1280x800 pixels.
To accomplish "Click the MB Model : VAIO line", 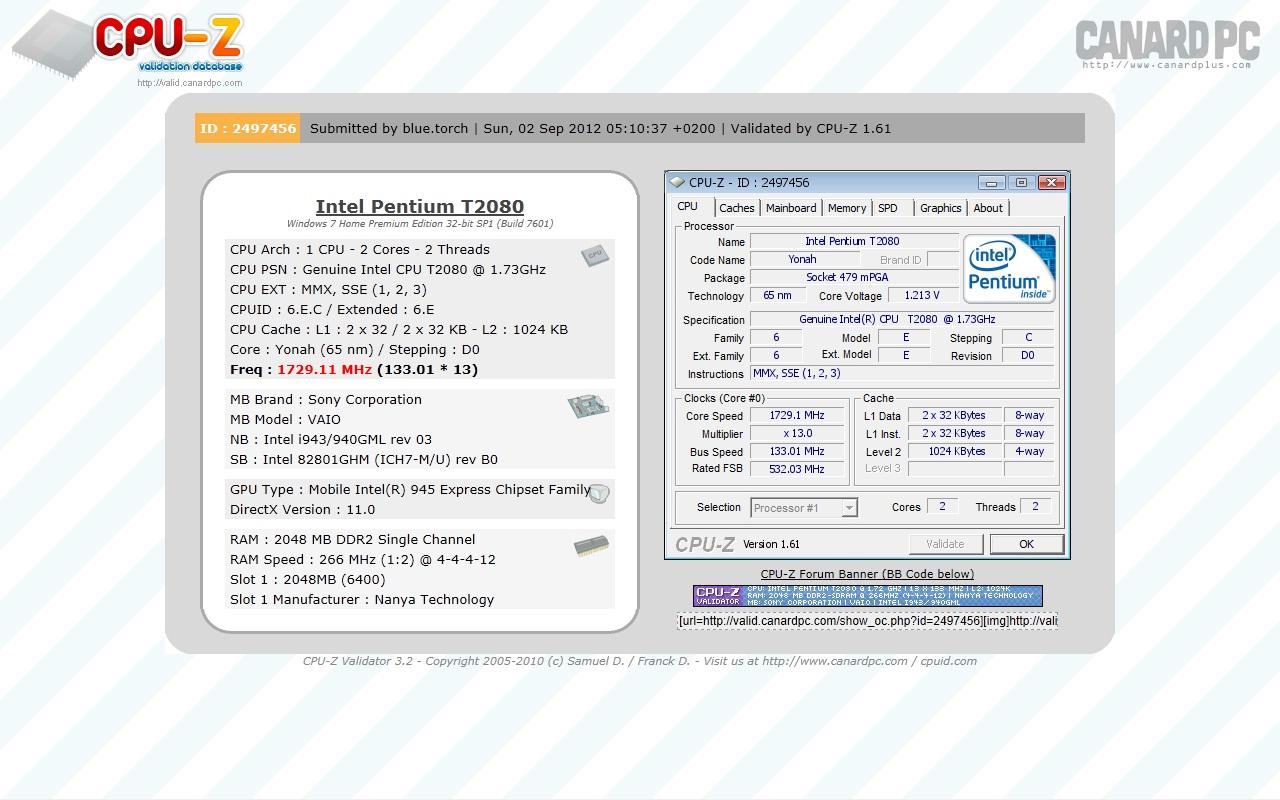I will 285,419.
